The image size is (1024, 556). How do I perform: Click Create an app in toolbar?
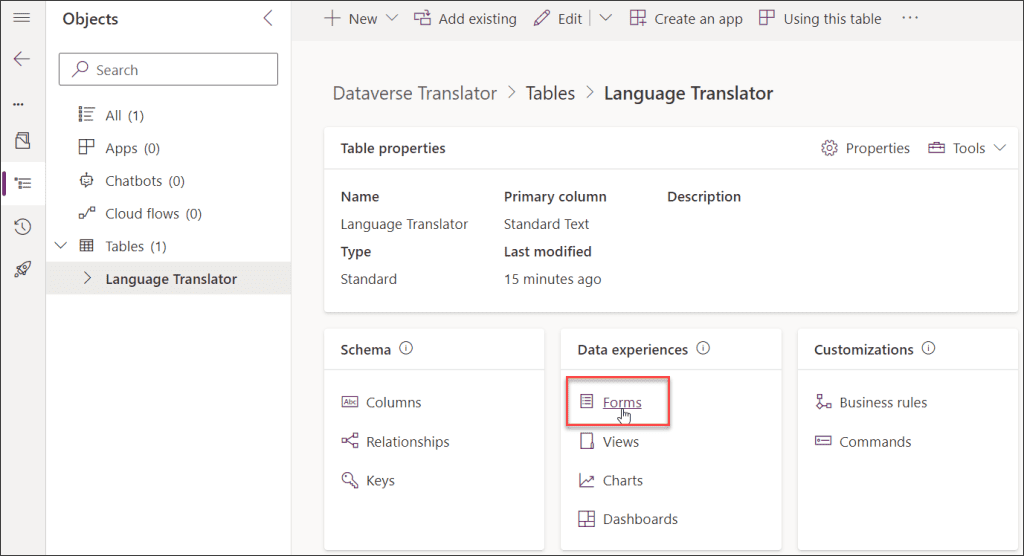pos(686,19)
